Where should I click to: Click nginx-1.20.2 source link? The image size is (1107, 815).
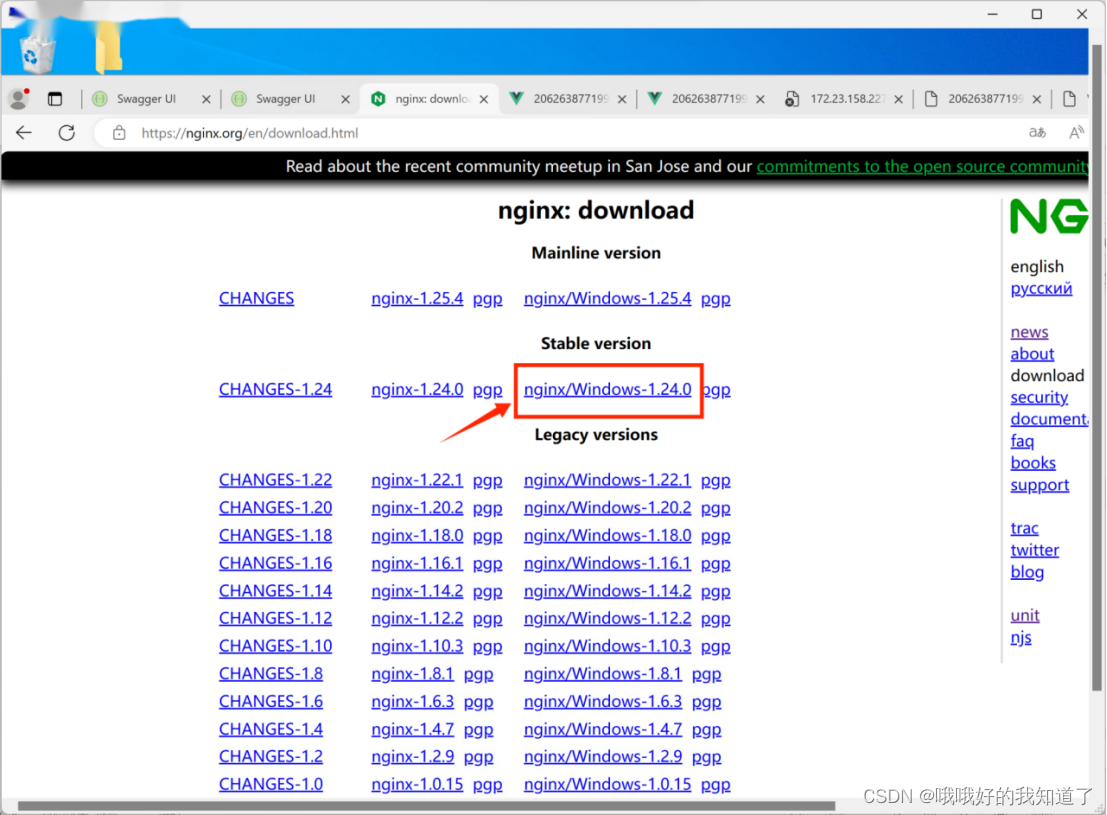pyautogui.click(x=417, y=508)
